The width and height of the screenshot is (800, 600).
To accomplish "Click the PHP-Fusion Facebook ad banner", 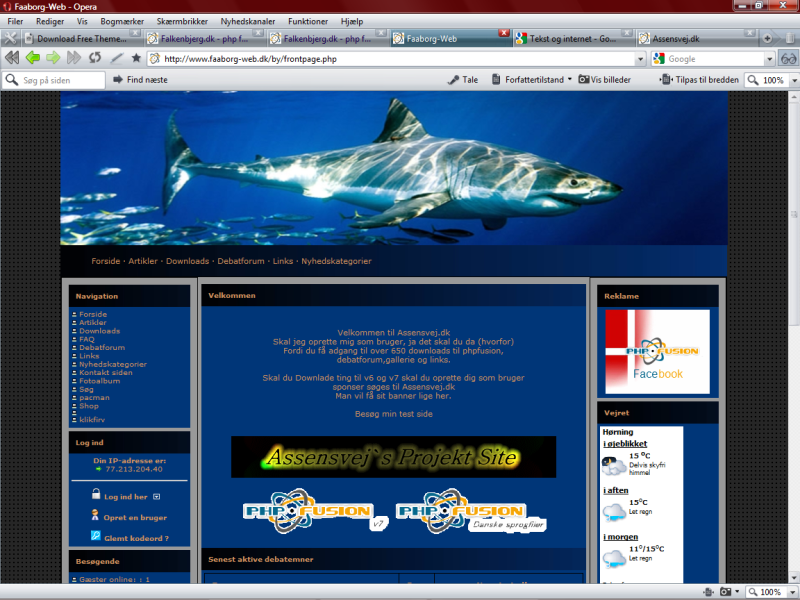I will tap(657, 352).
